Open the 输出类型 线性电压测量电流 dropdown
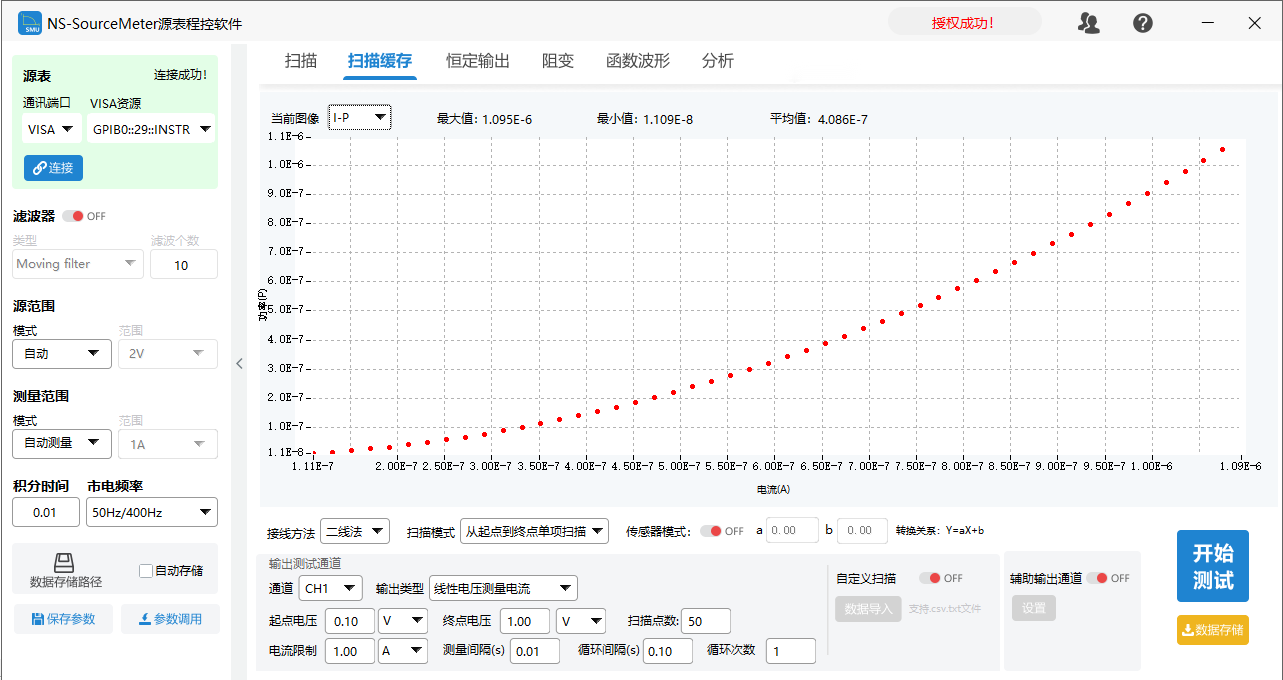 (x=503, y=588)
